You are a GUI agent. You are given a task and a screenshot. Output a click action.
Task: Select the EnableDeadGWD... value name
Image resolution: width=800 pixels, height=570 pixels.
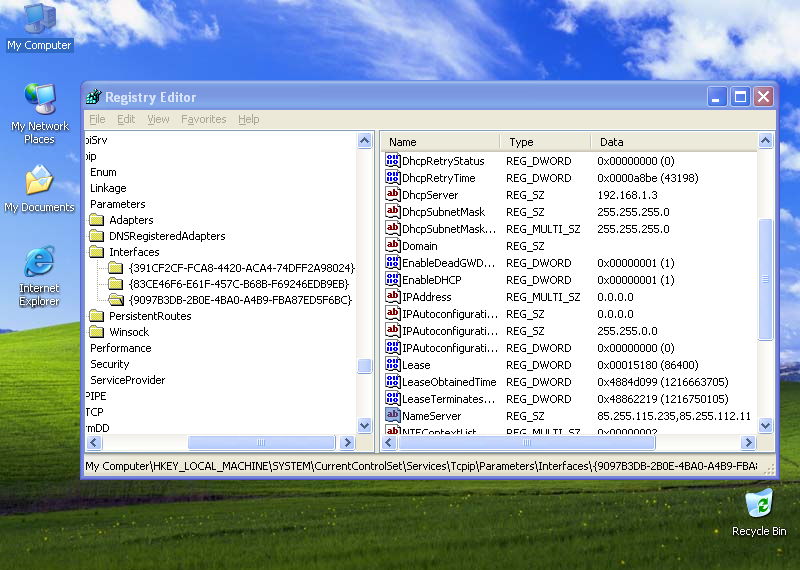(x=448, y=263)
